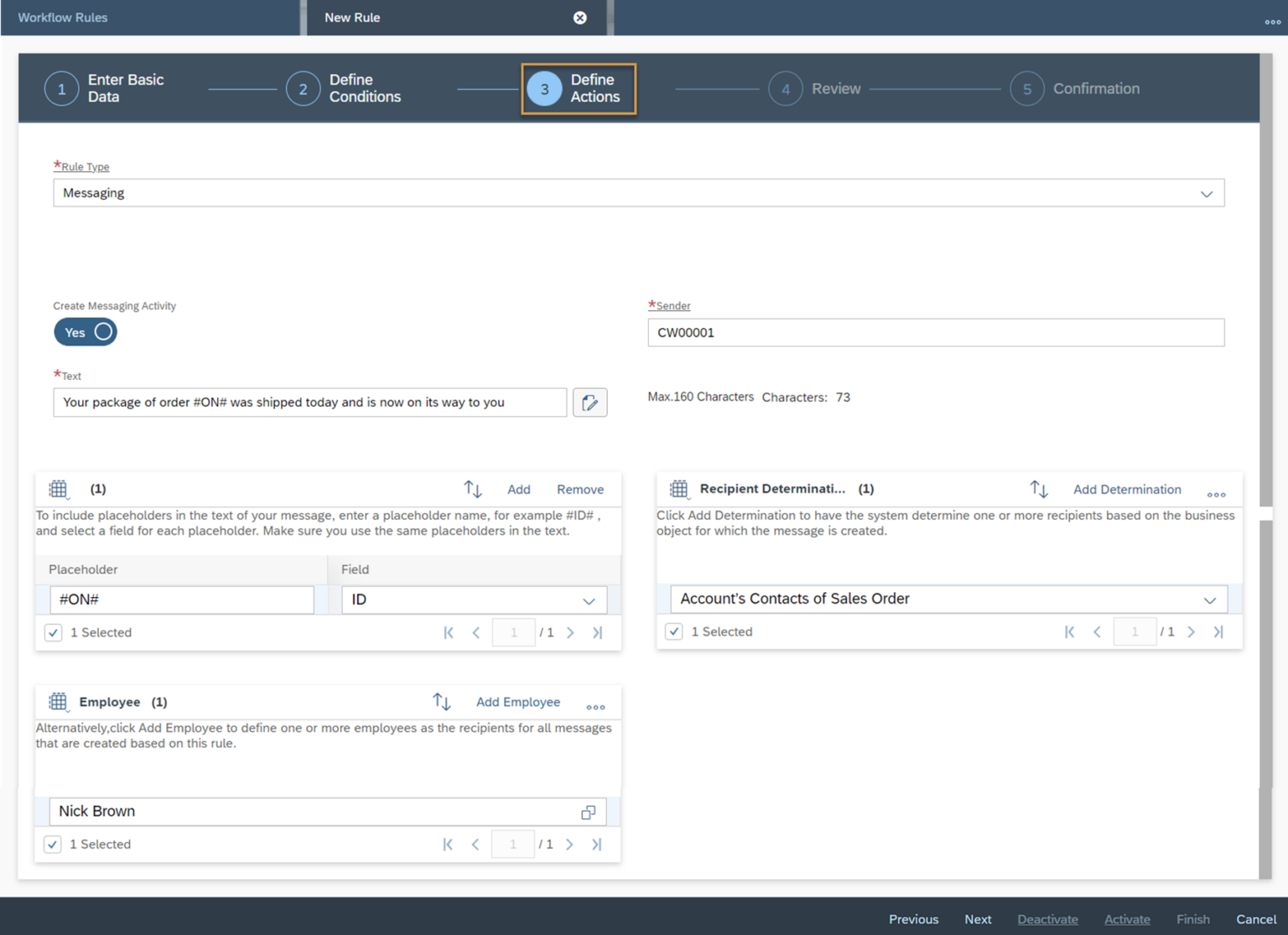1288x935 pixels.
Task: Switch to the Workflow Rules tab
Action: (x=63, y=17)
